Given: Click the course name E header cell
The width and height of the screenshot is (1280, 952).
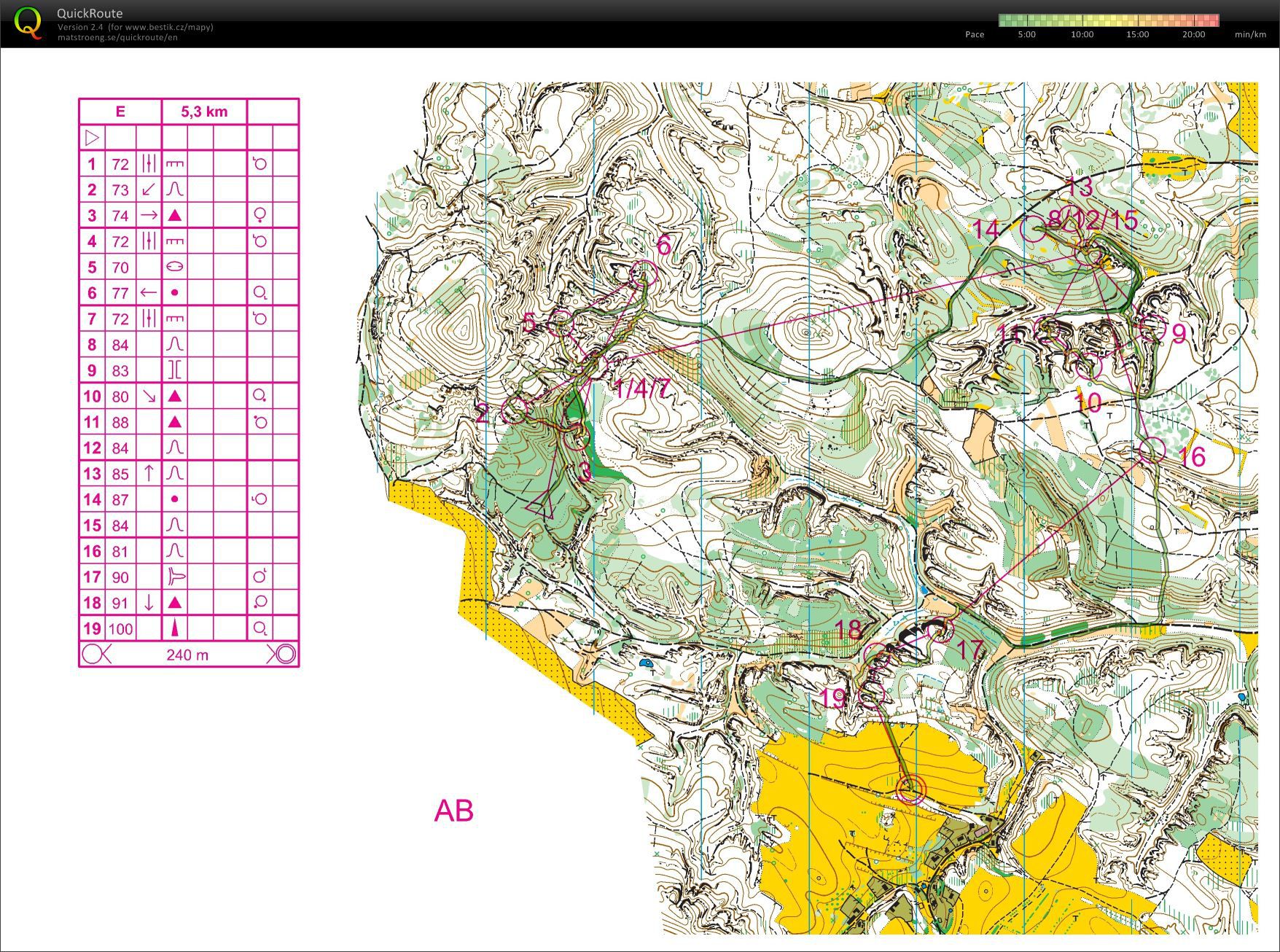Looking at the screenshot, I should tap(120, 112).
